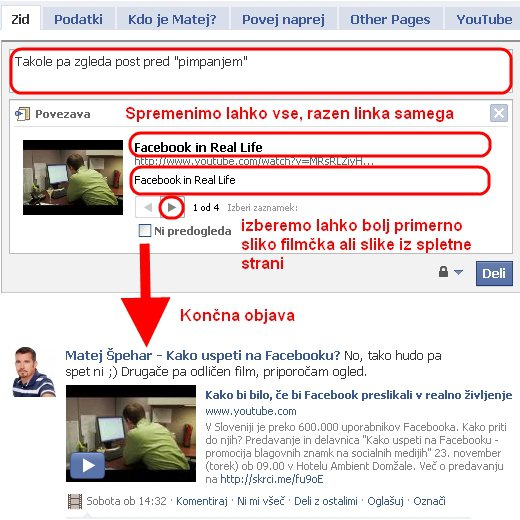520x520 pixels.
Task: Show next thumbnail with the right arrow
Action: (172, 207)
